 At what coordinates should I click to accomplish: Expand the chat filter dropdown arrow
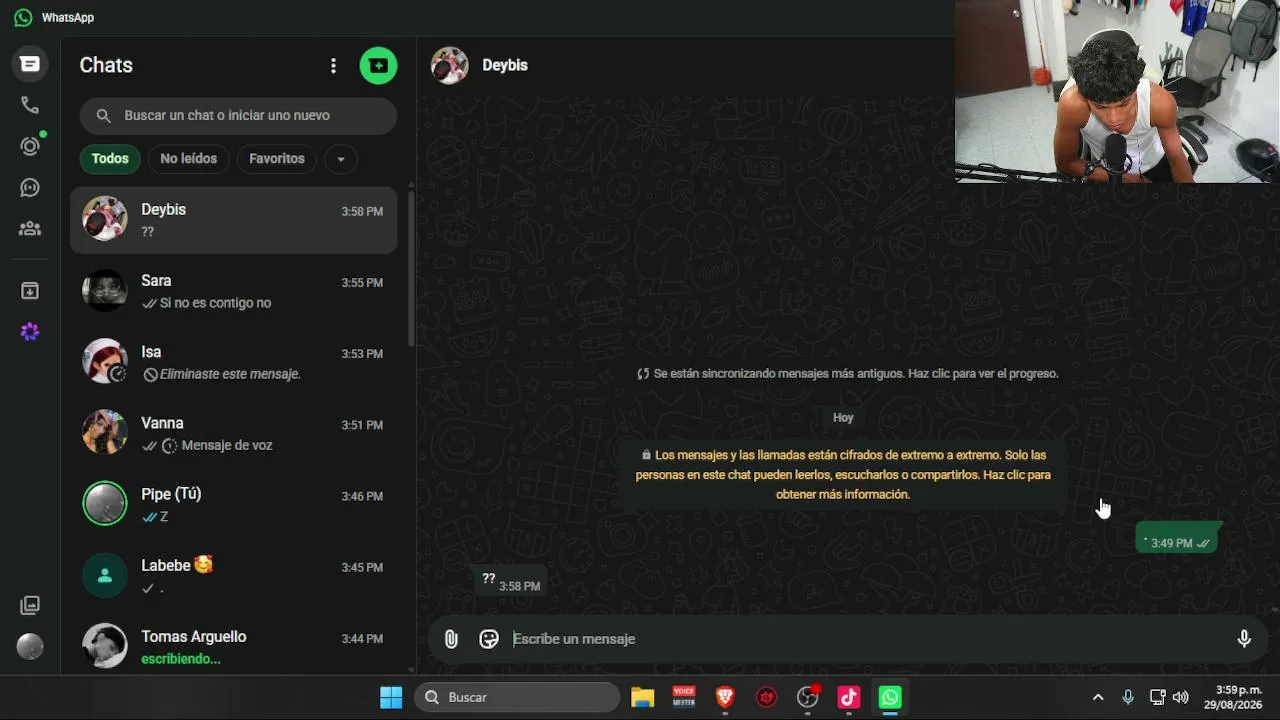pyautogui.click(x=341, y=159)
